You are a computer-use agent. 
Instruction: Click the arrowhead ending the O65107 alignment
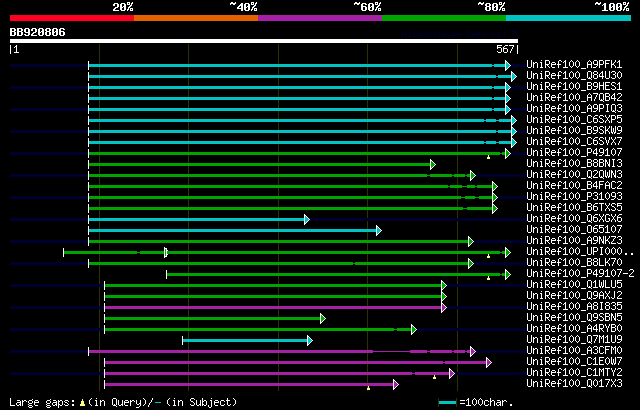pyautogui.click(x=379, y=230)
